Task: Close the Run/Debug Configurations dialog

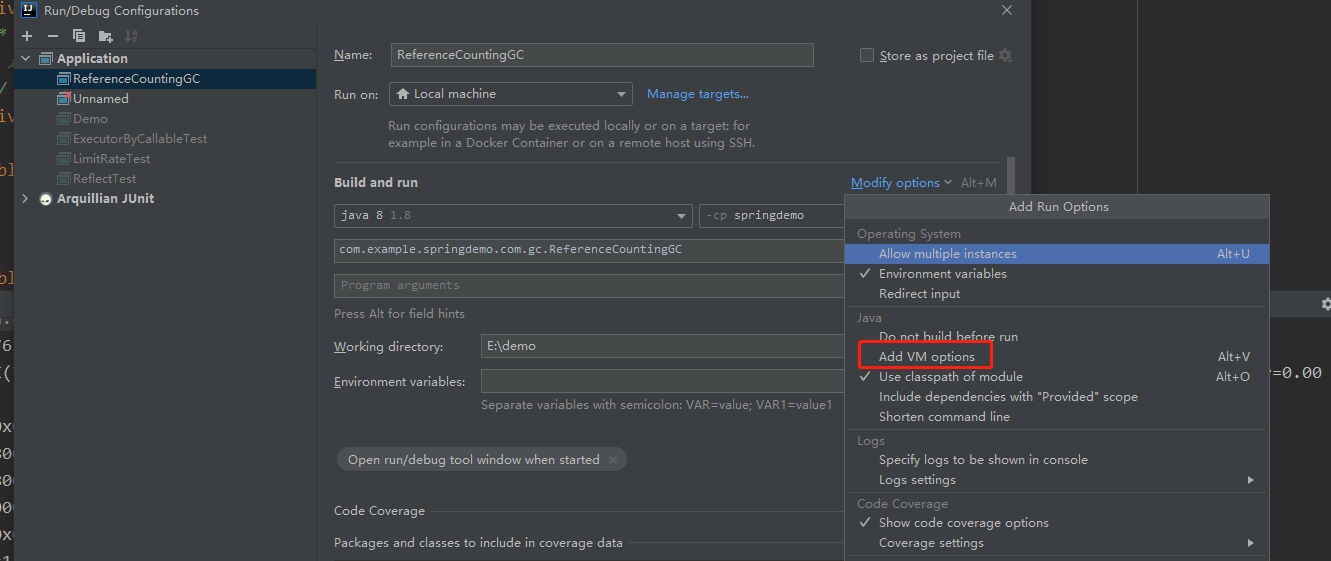Action: [x=1007, y=10]
